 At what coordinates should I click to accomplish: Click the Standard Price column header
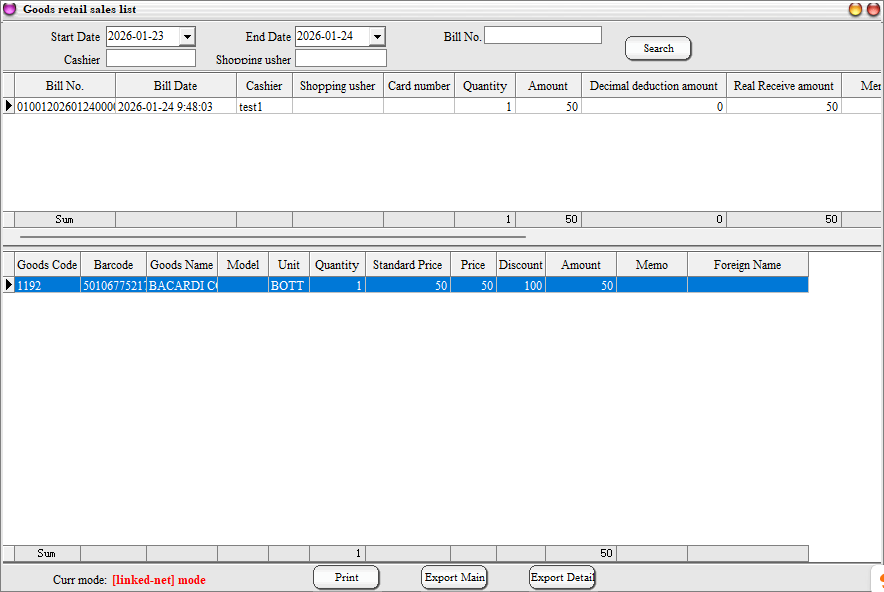pos(407,265)
